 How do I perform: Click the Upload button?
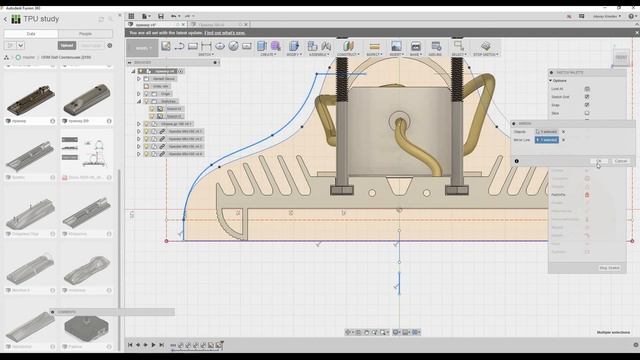click(x=67, y=45)
